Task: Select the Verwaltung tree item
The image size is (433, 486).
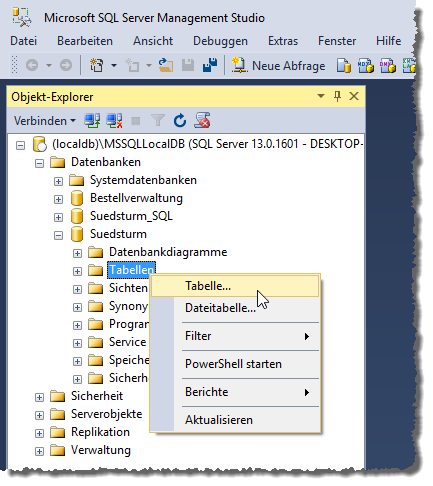Action: point(101,450)
